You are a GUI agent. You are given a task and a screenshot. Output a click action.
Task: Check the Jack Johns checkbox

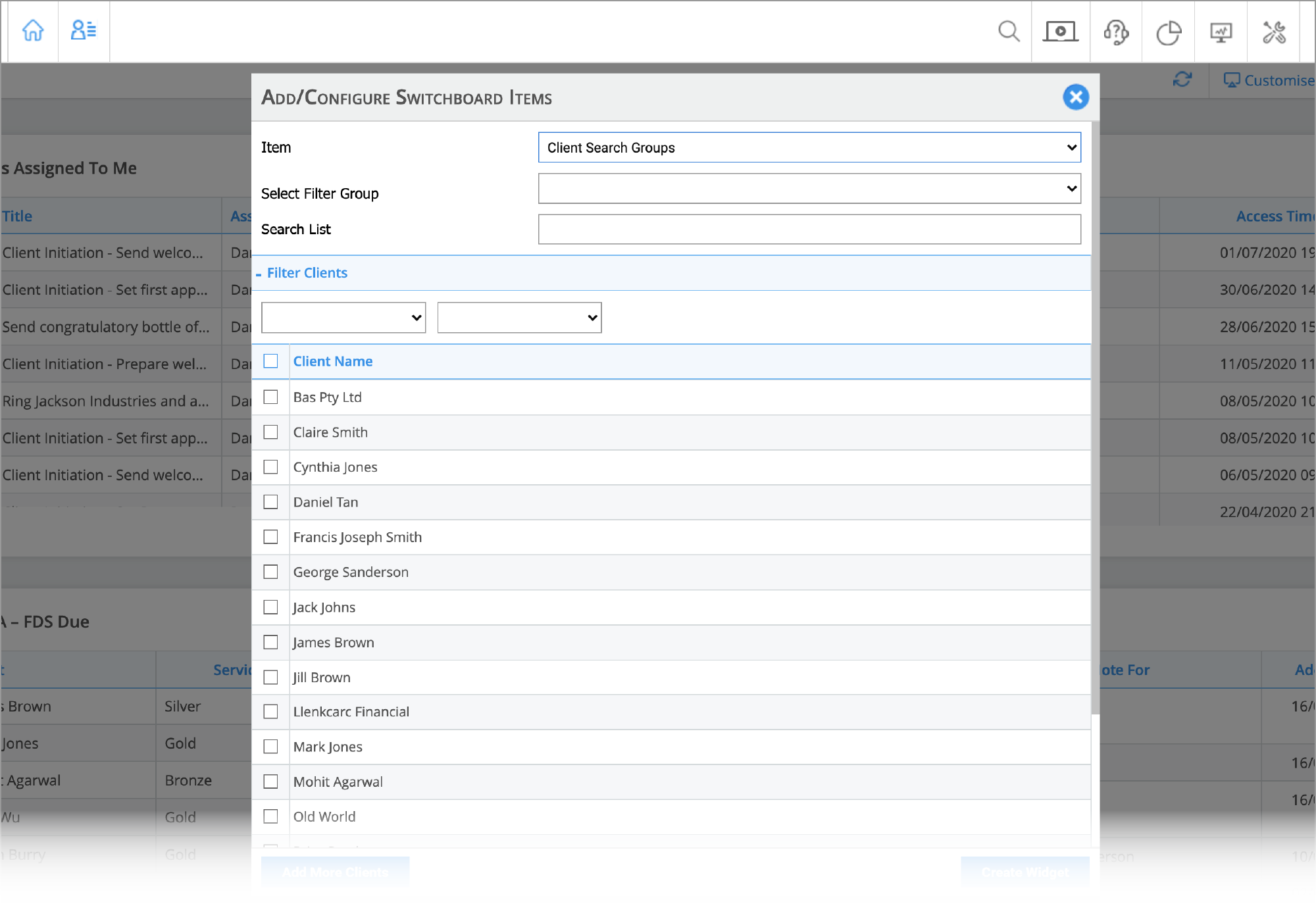point(270,607)
